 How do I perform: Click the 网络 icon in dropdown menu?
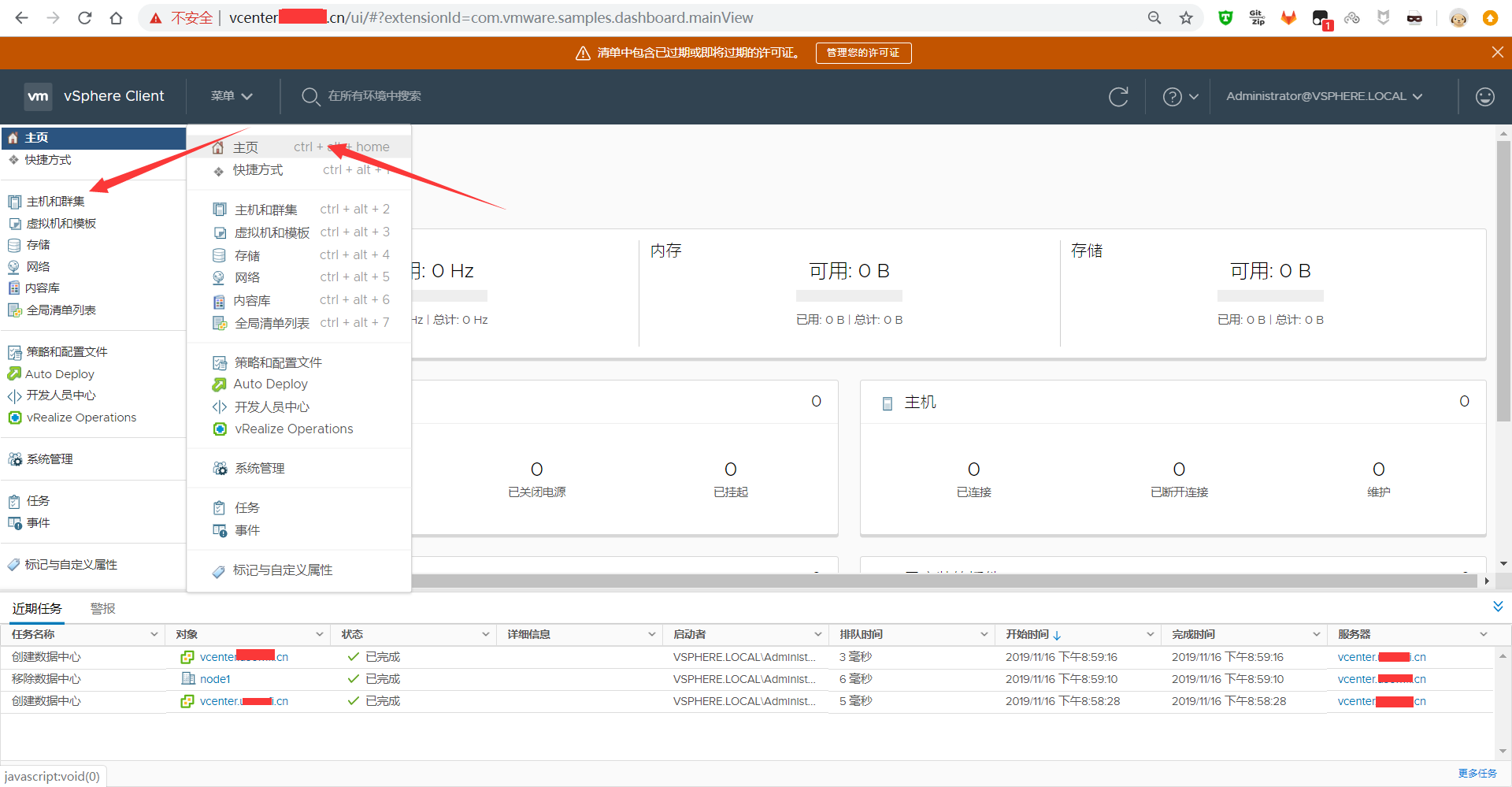coord(219,277)
